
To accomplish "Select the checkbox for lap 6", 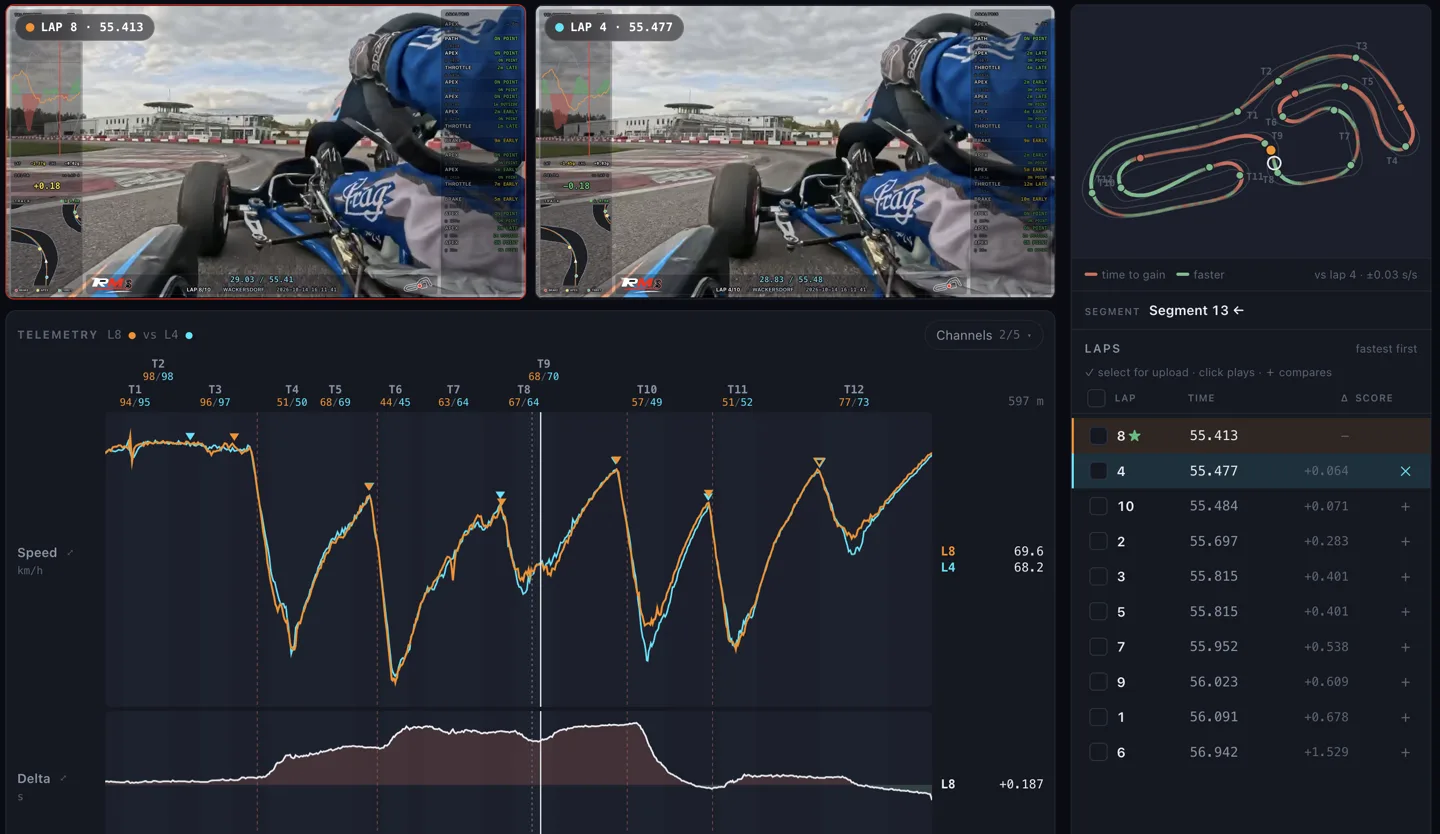I will pos(1098,752).
